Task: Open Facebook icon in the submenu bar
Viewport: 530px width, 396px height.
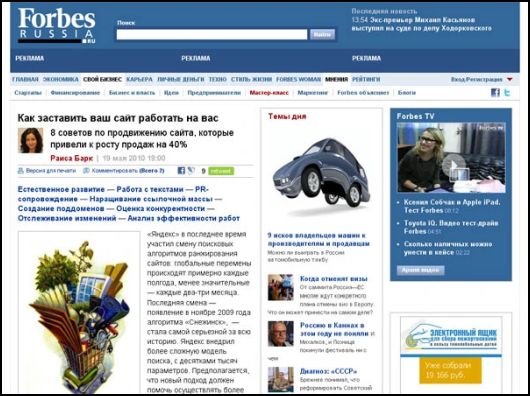Action: point(495,93)
